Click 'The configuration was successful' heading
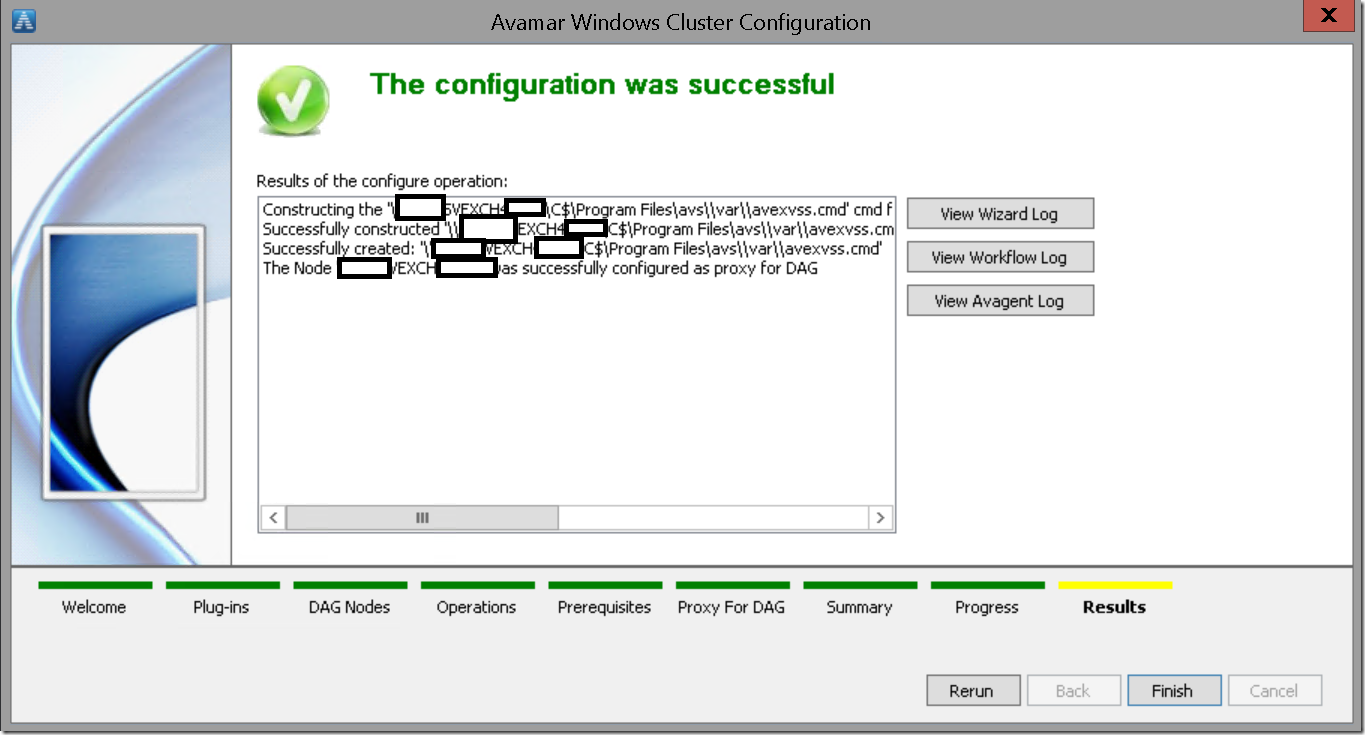This screenshot has width=1365, height=735. 602,84
